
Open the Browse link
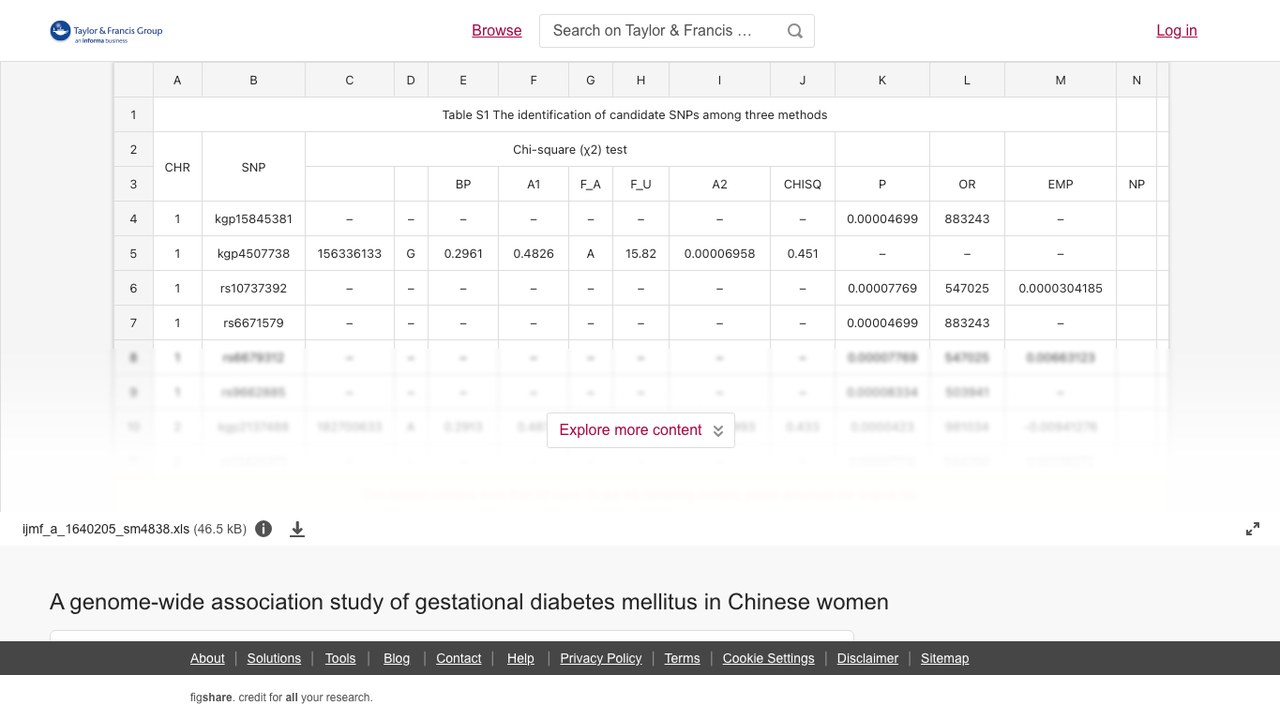click(x=497, y=31)
